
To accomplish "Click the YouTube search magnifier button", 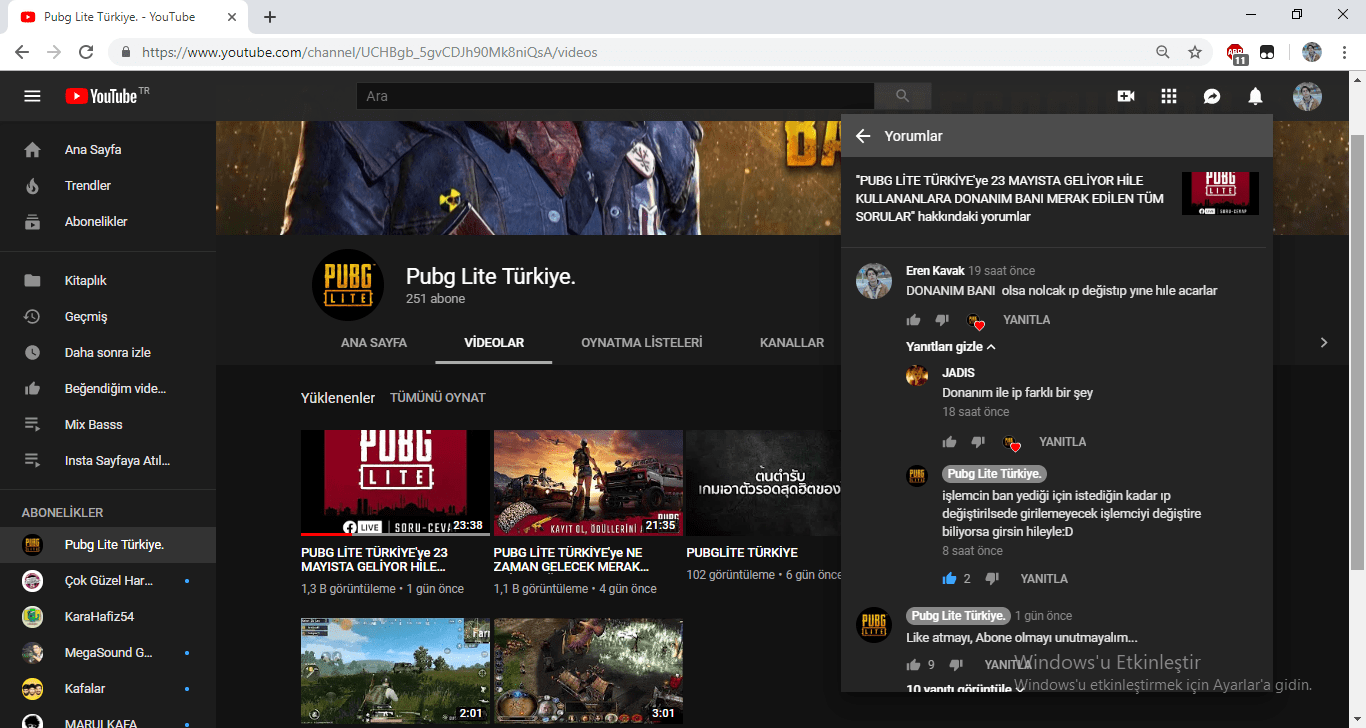I will (903, 96).
